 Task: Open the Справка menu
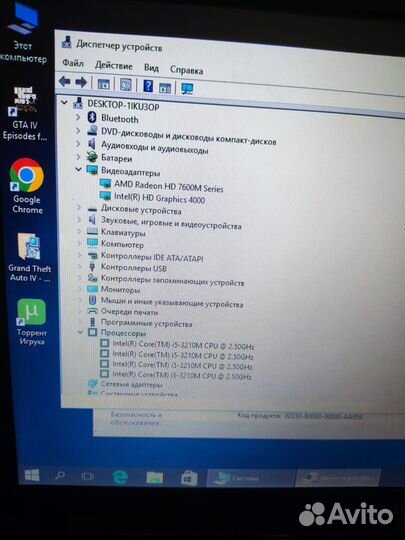tap(186, 70)
